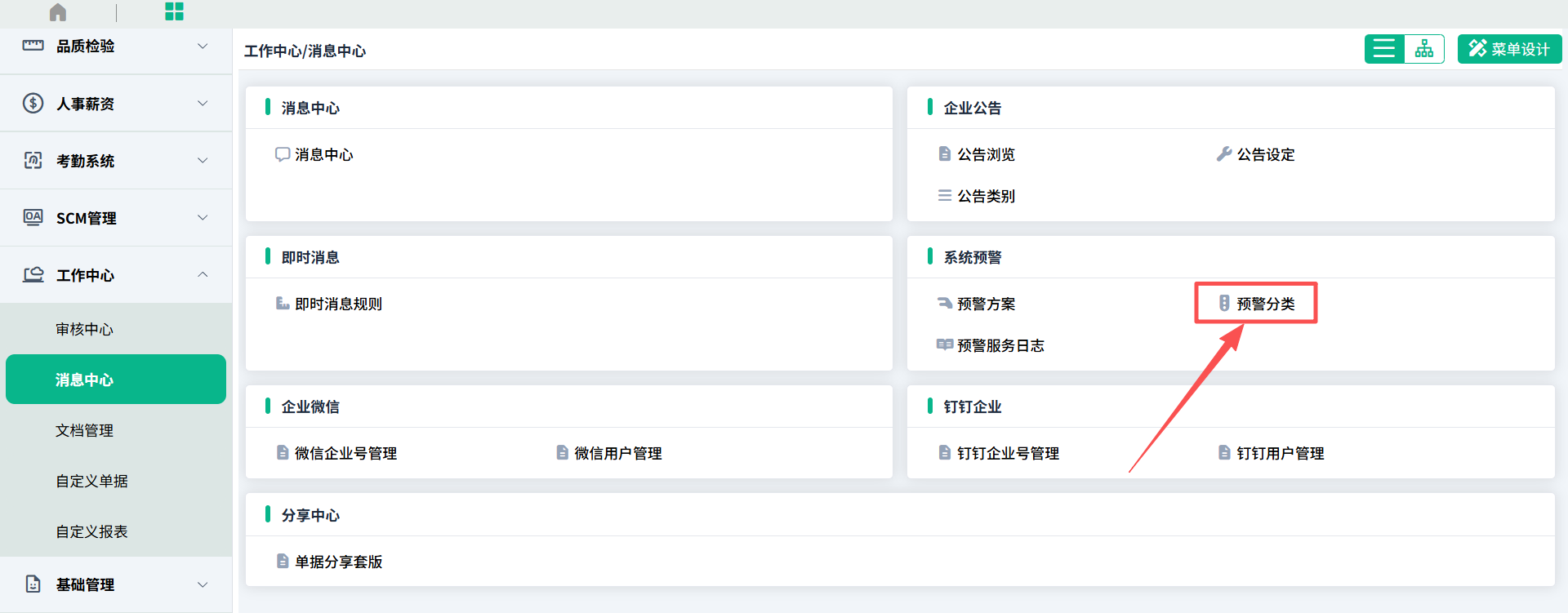The image size is (1568, 613).
Task: Open 自定义报表 in the sidebar
Action: click(91, 531)
